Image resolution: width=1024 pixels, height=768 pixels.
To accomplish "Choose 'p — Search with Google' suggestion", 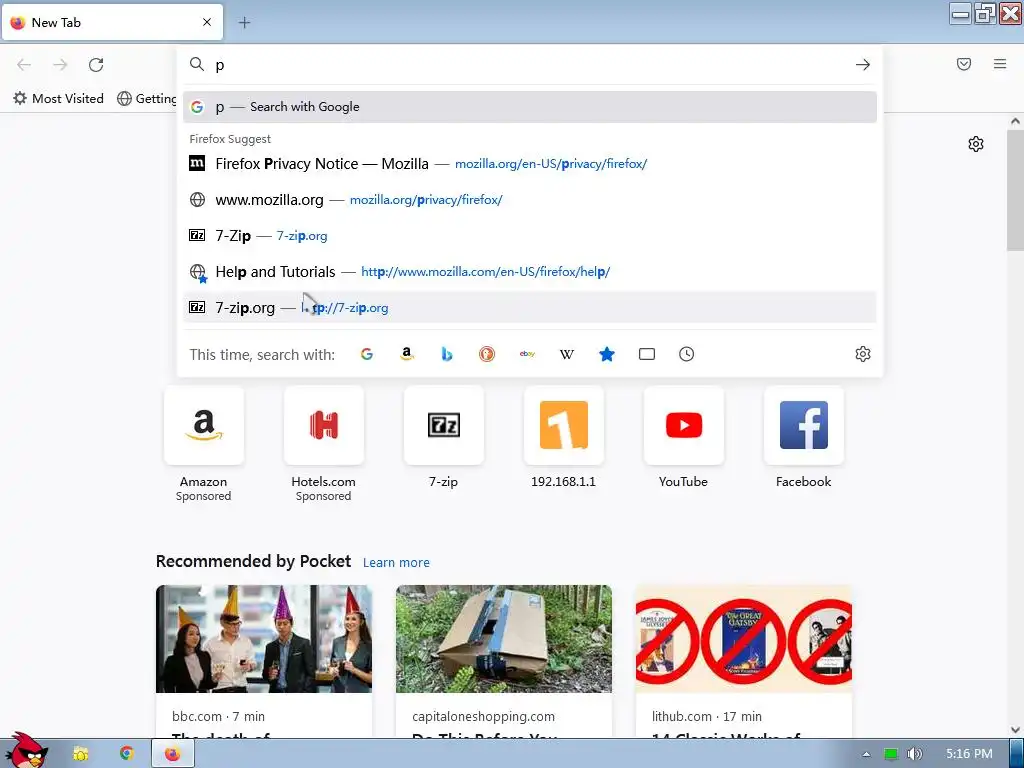I will pyautogui.click(x=530, y=107).
